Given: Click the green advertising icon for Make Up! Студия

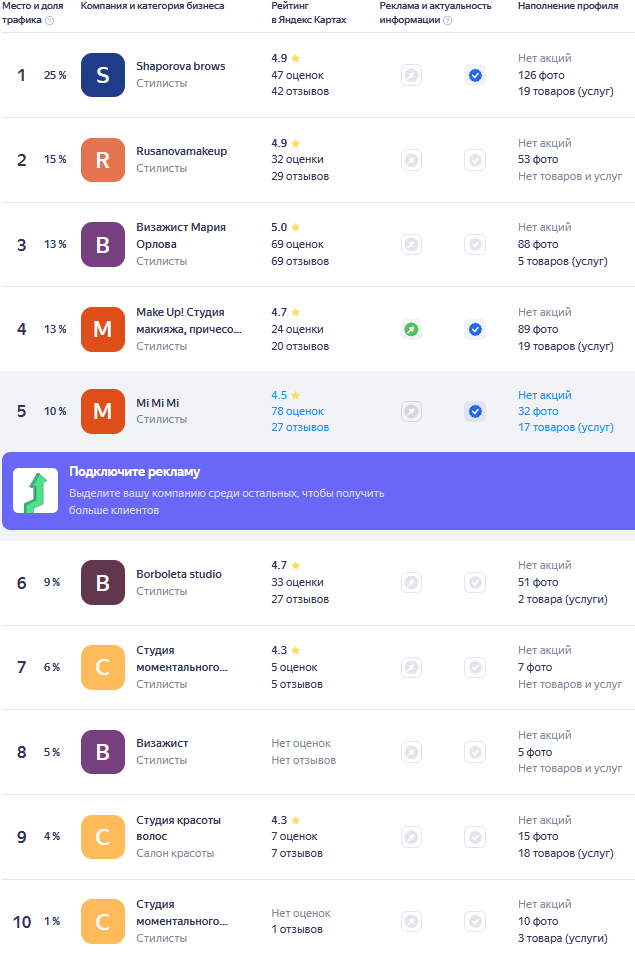Looking at the screenshot, I should click(411, 329).
